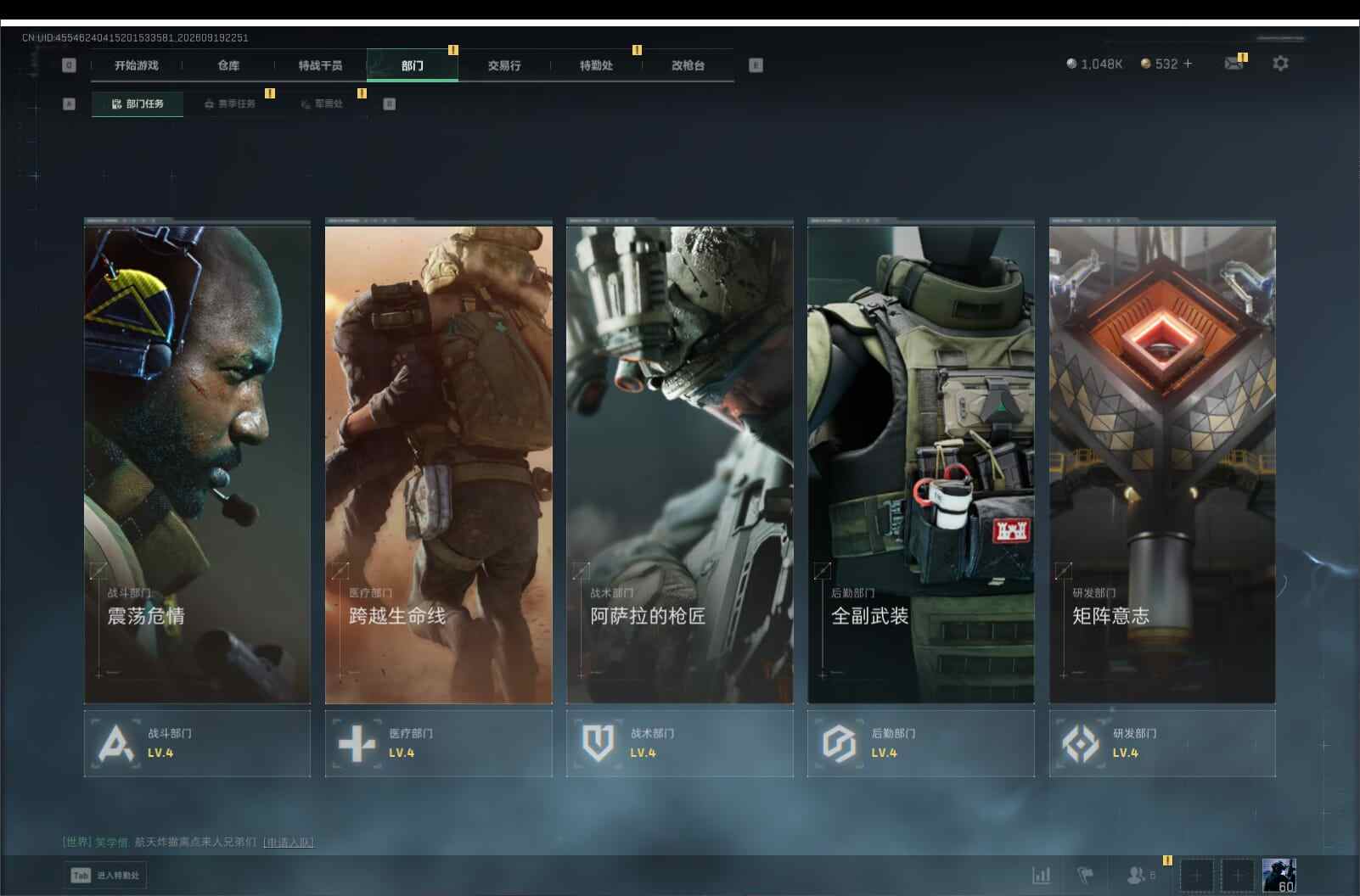Image resolution: width=1360 pixels, height=896 pixels.
Task: Open the mail inbox envelope icon
Action: click(x=1234, y=64)
